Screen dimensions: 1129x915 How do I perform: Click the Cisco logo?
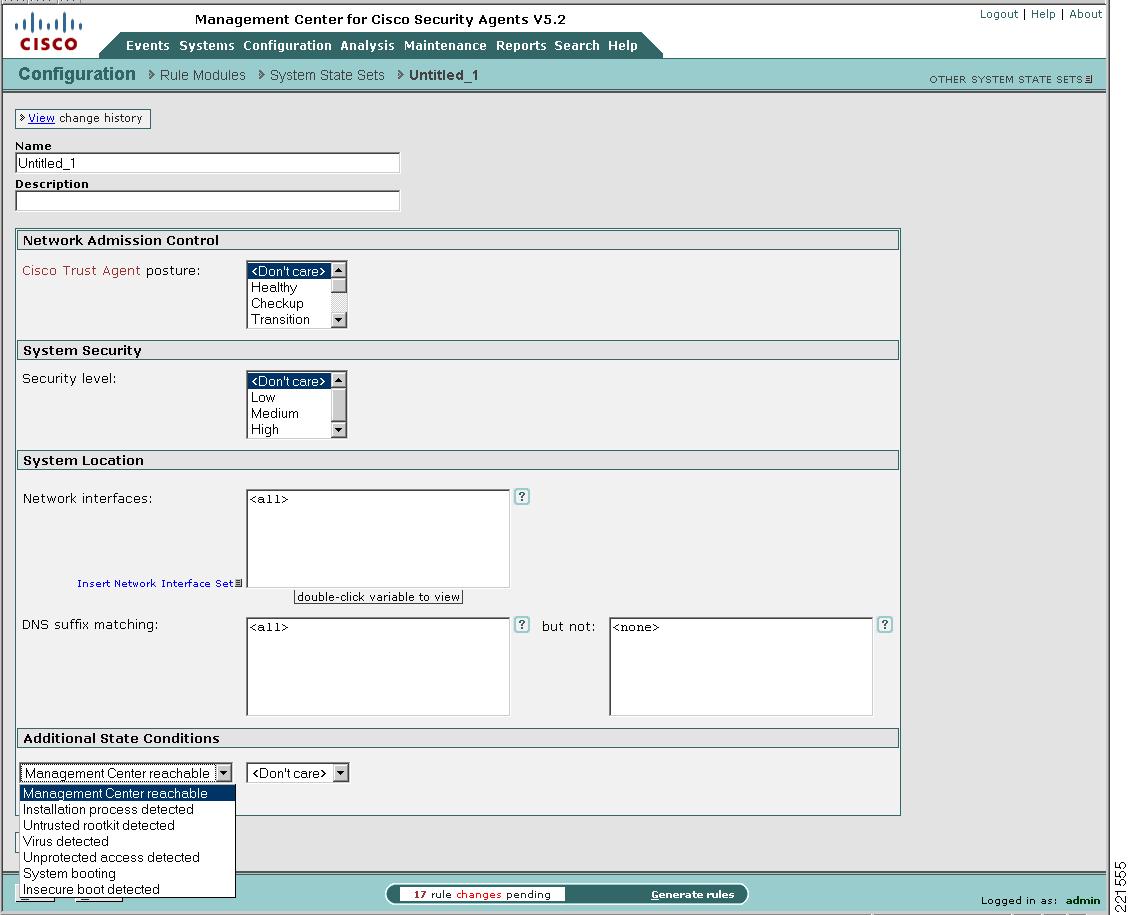[48, 32]
